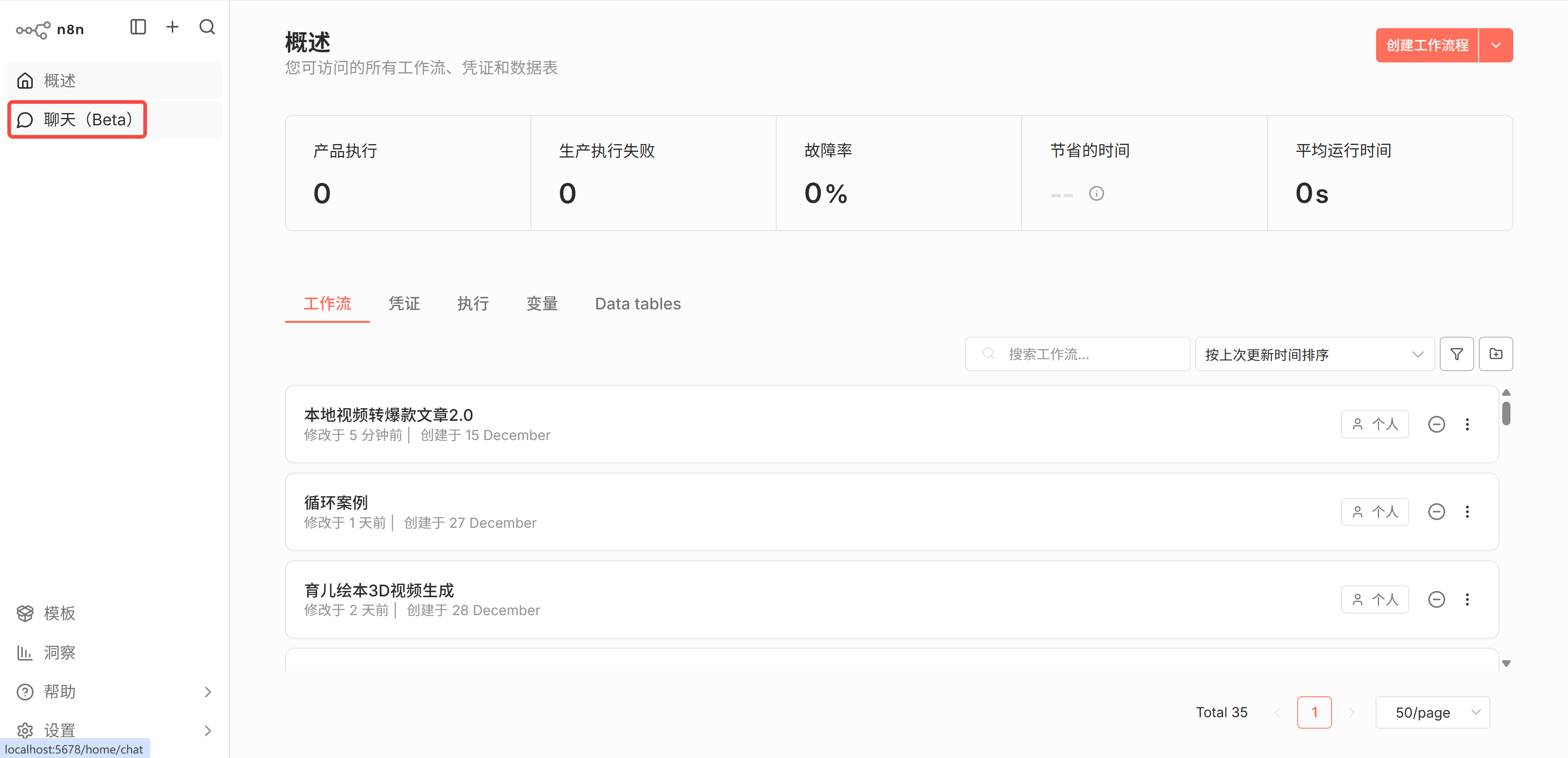Open the 按上次更新时间排序 sort dropdown
The width and height of the screenshot is (1568, 758).
click(x=1314, y=355)
